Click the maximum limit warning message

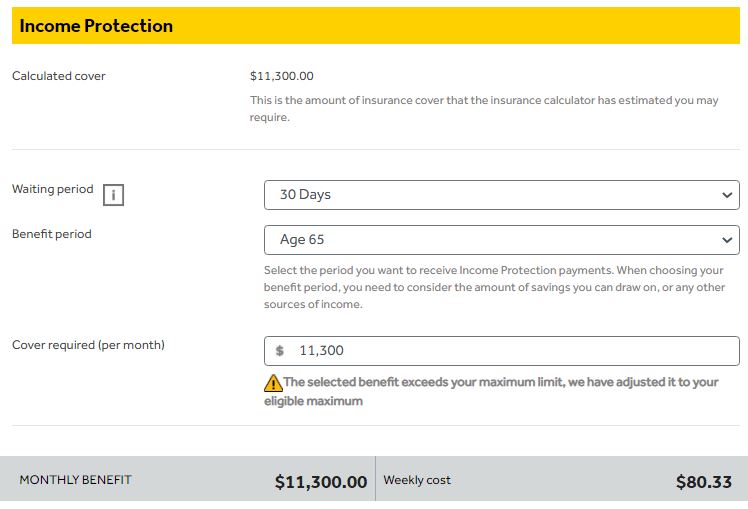click(x=491, y=391)
